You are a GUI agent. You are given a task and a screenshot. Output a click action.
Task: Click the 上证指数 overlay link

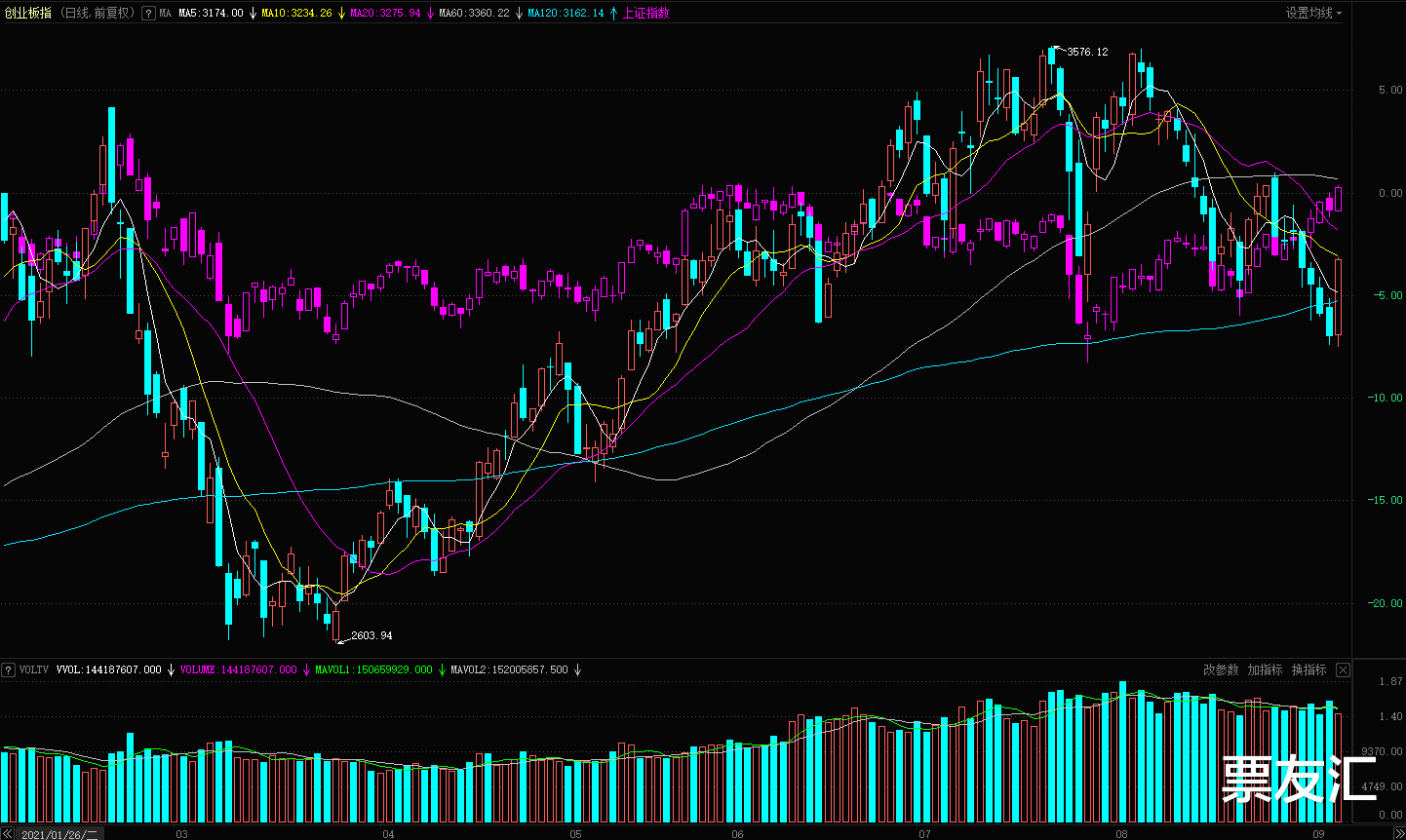[x=646, y=14]
